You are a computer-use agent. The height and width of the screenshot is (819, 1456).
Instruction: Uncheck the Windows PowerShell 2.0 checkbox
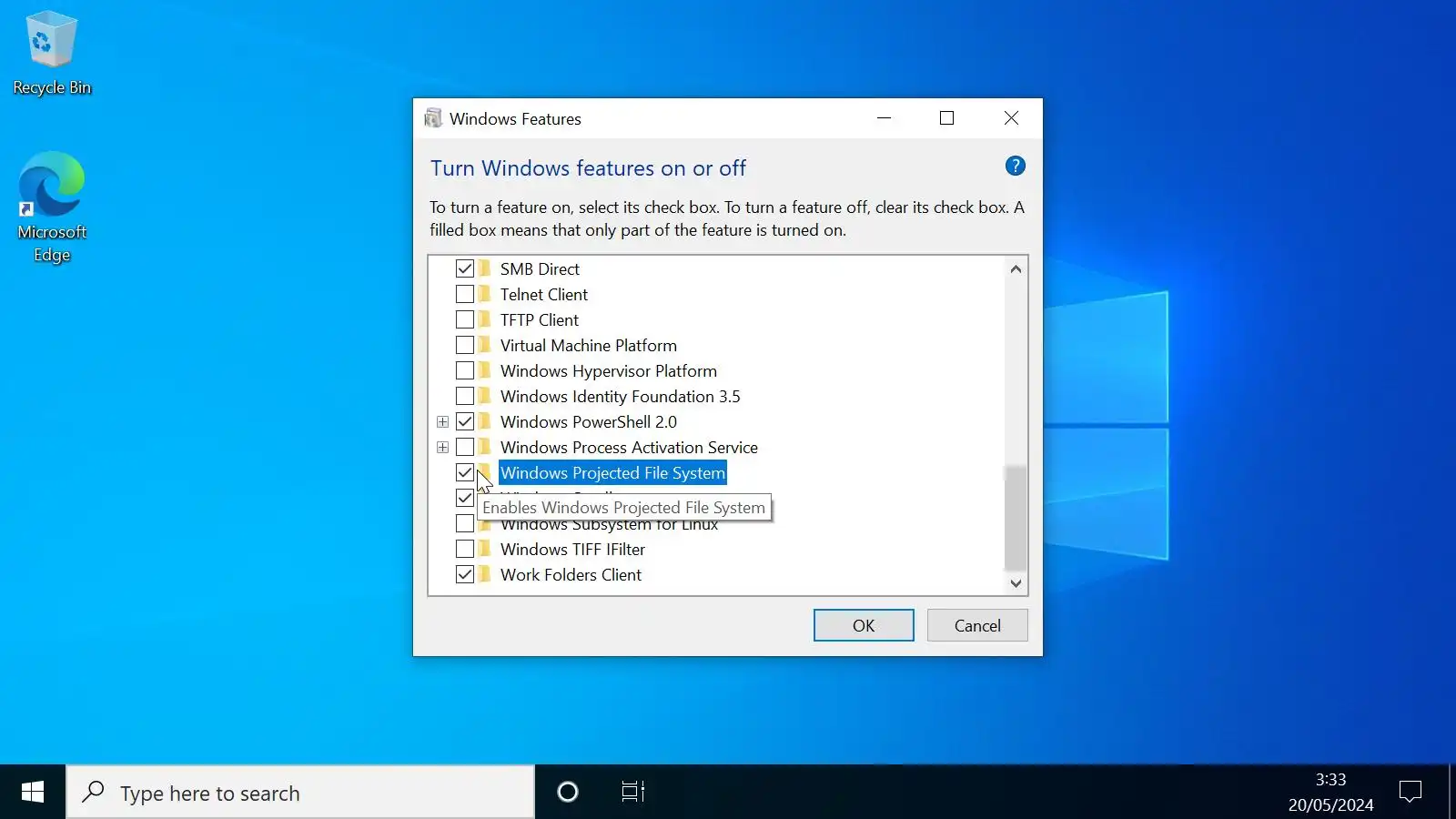[x=465, y=421]
